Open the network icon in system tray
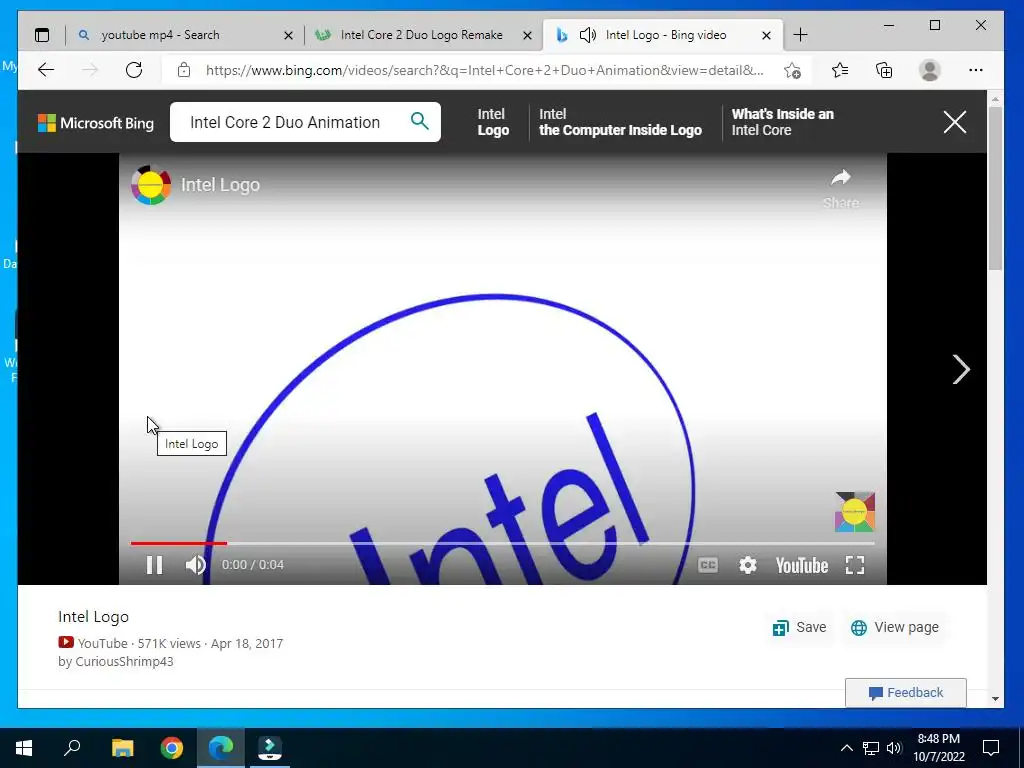 [871, 748]
